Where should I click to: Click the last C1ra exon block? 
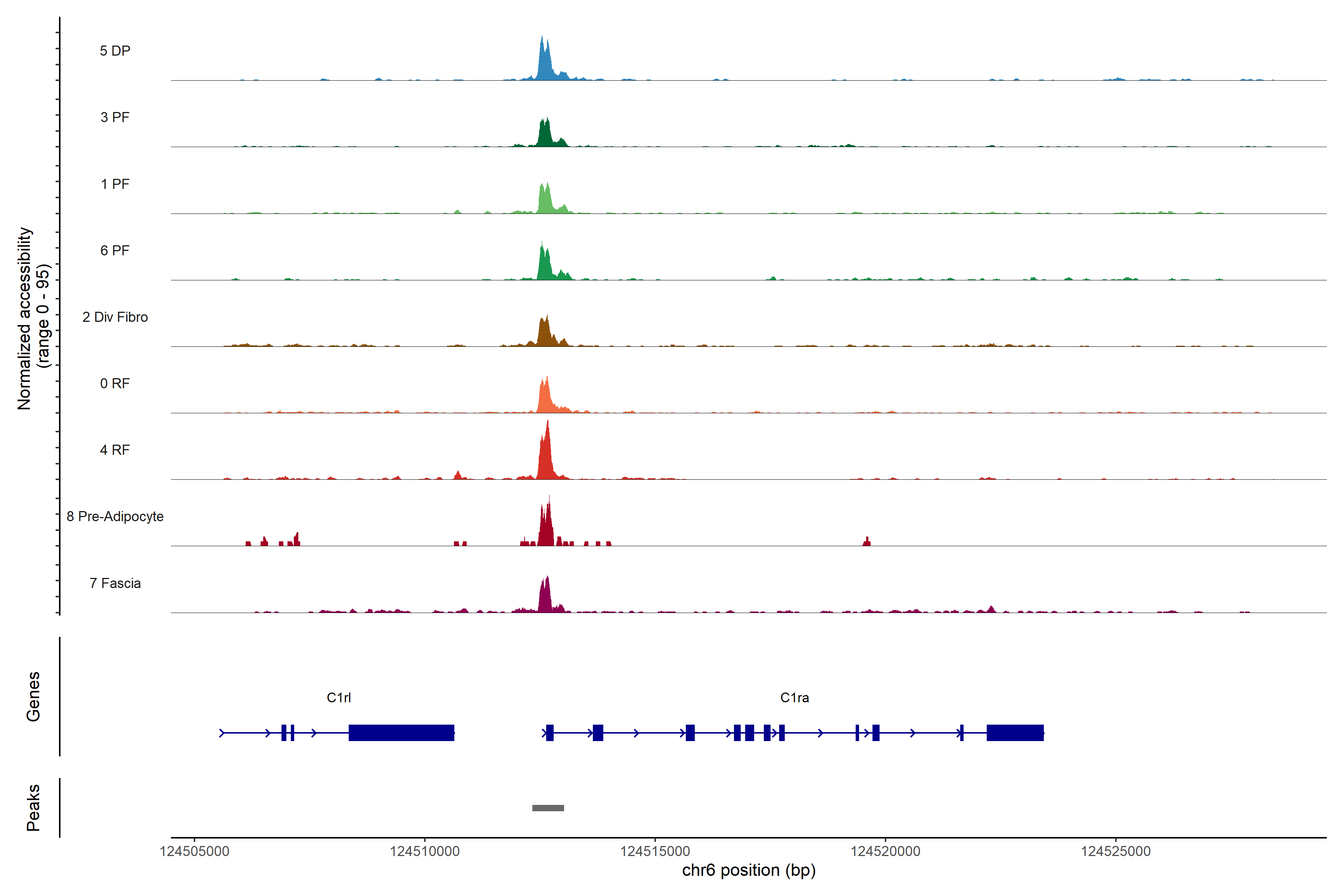[1015, 732]
